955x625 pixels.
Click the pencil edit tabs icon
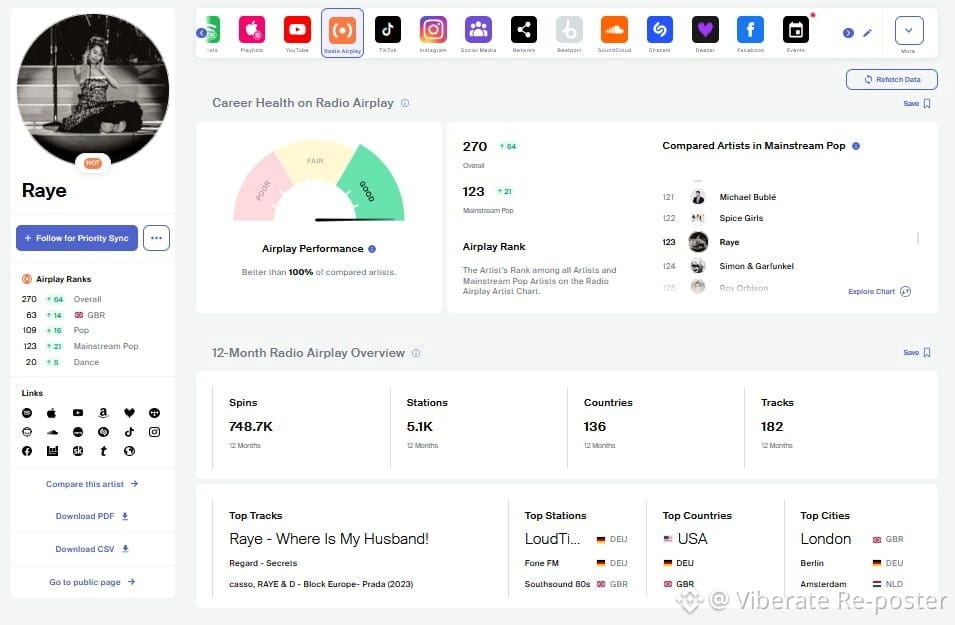pos(867,33)
